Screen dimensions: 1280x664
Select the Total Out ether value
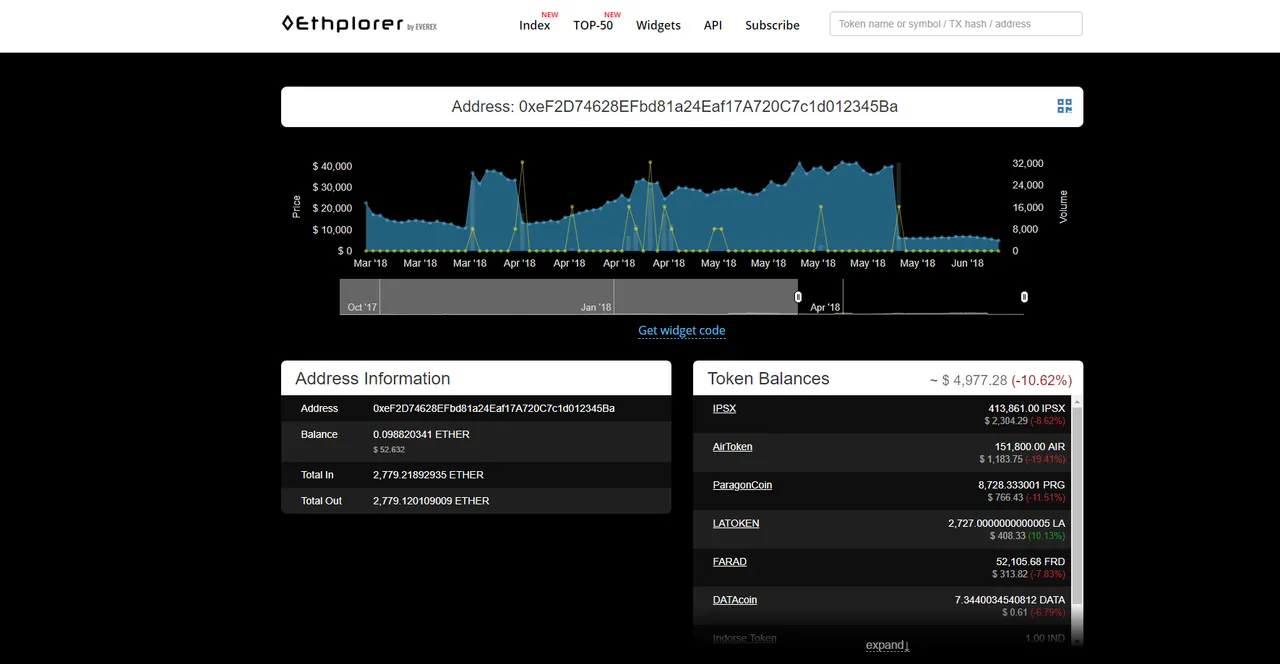coord(431,501)
